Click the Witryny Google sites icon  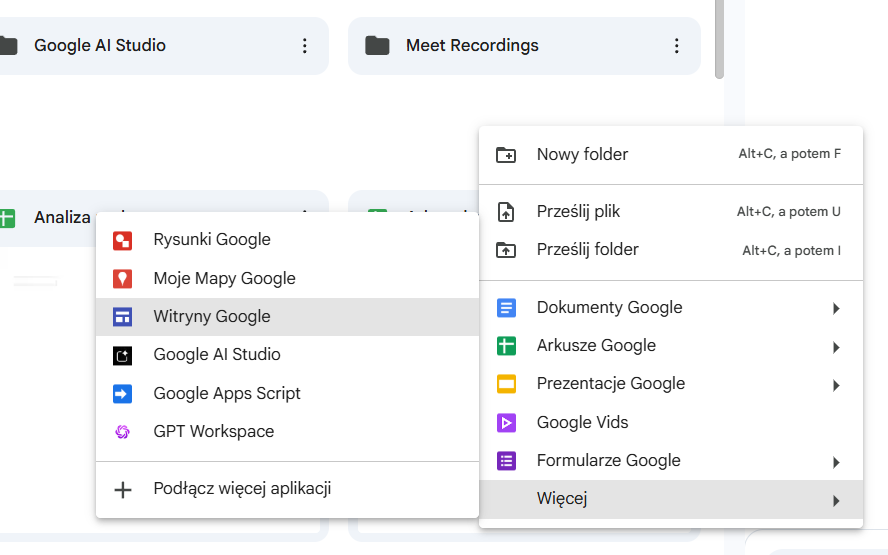click(x=122, y=317)
